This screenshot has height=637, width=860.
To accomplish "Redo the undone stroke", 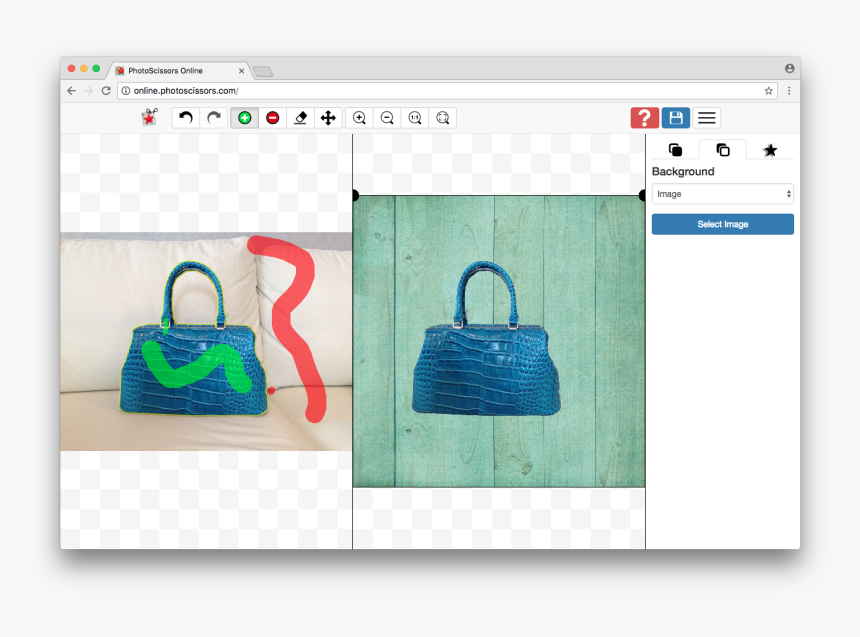I will click(x=213, y=117).
